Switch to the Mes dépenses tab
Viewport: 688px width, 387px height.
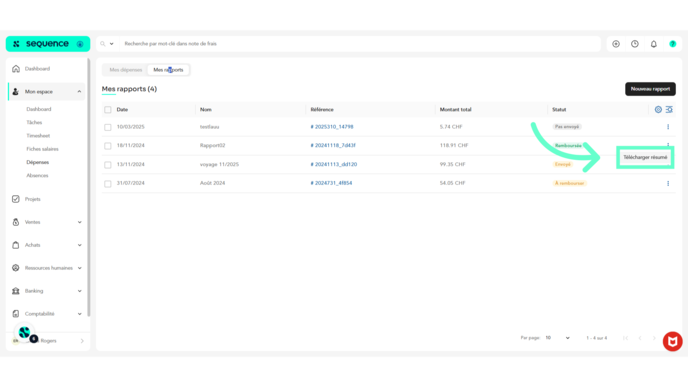pos(125,70)
